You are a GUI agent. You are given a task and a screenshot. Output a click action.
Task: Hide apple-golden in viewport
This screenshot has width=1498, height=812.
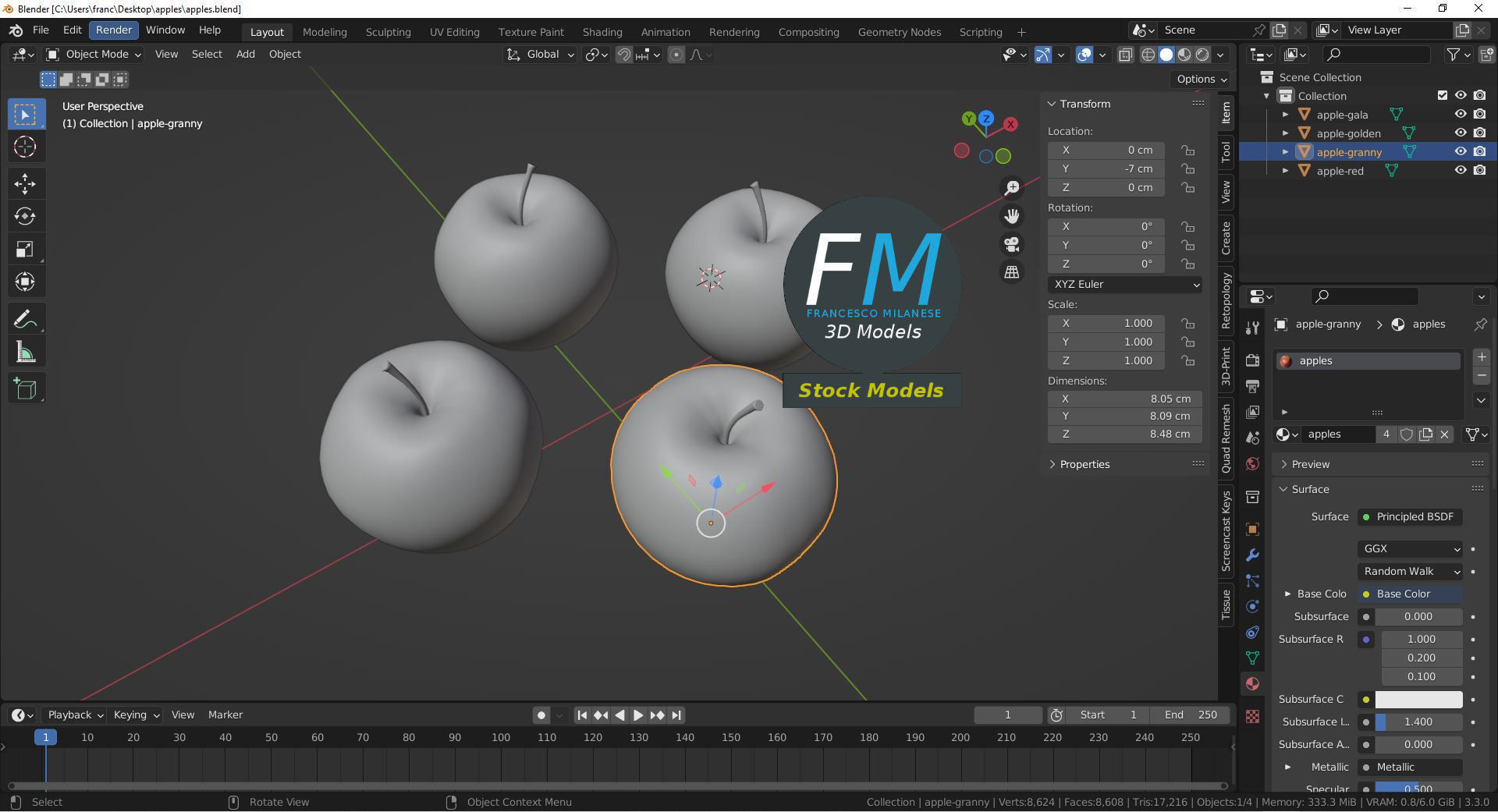(x=1461, y=133)
